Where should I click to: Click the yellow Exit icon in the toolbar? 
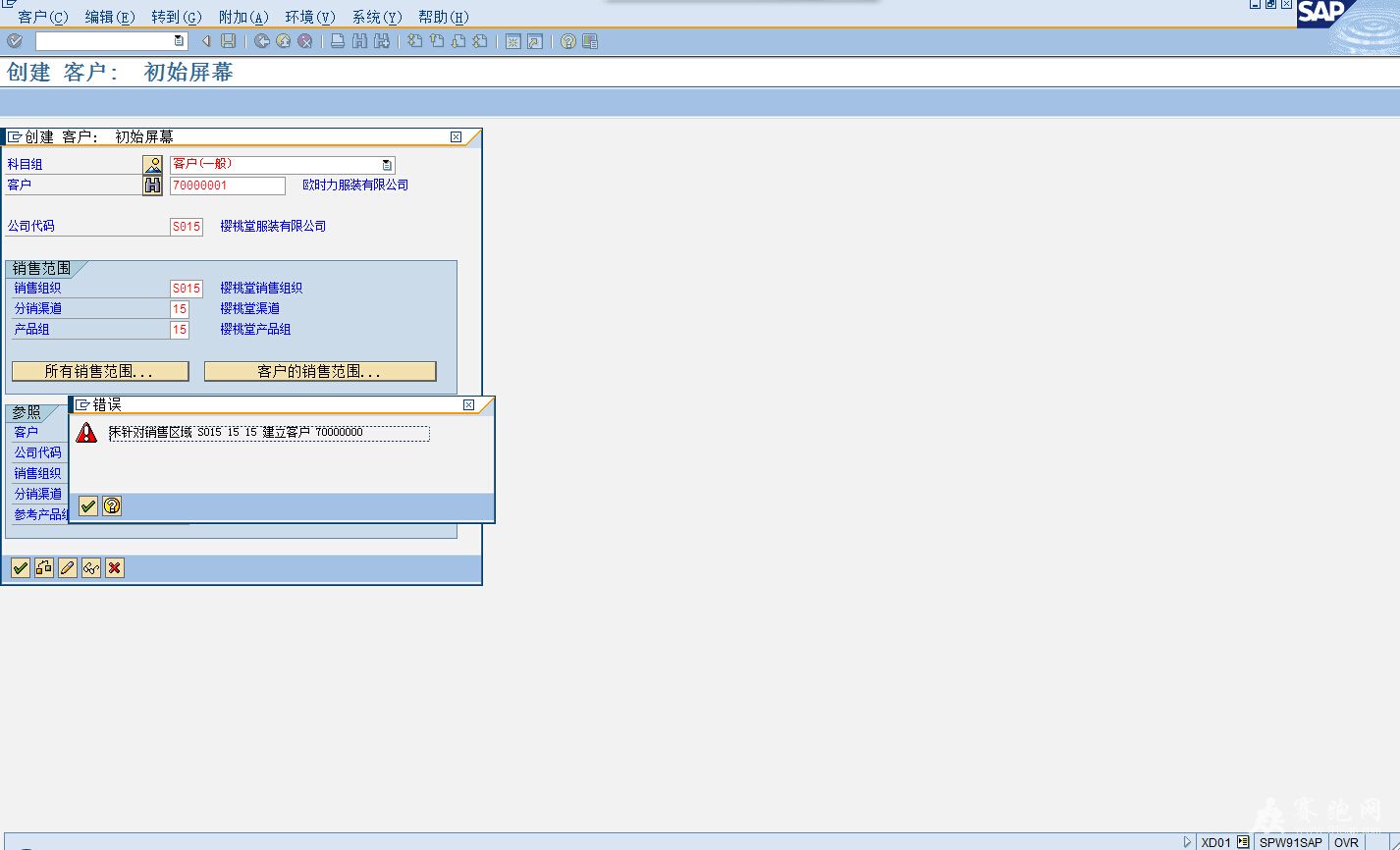pos(284,41)
